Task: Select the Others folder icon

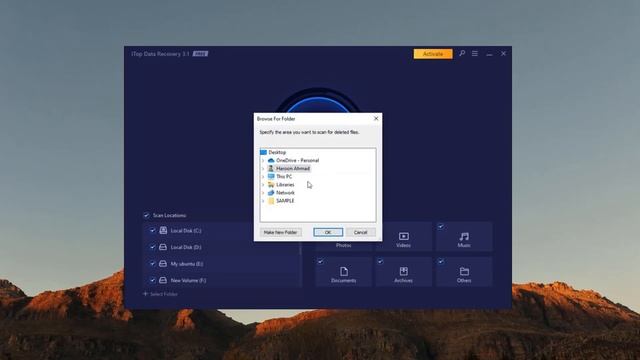Action: click(464, 271)
